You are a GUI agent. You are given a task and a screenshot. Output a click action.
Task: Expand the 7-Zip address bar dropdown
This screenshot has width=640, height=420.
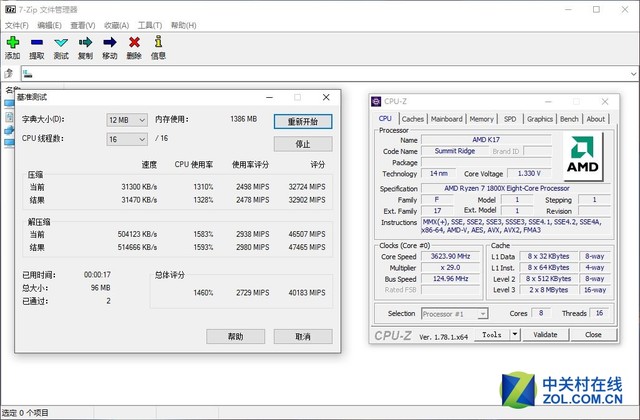(x=633, y=74)
